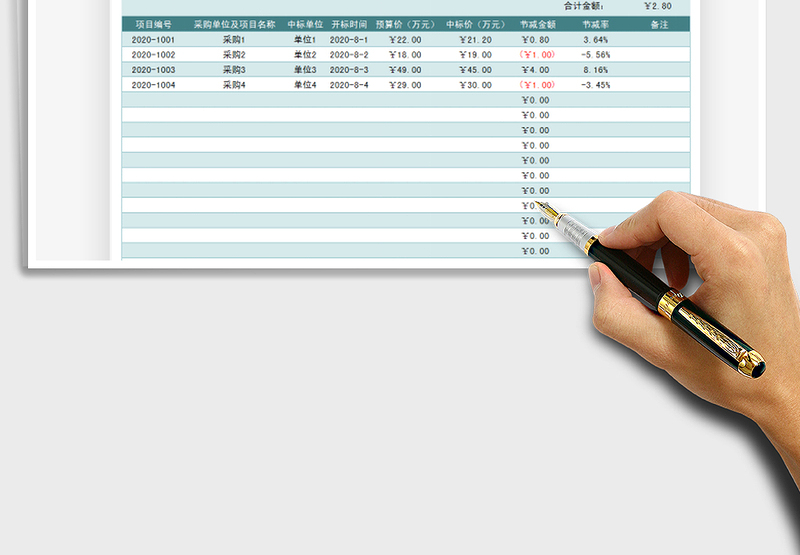Select the savings rate cell -3.45%
The image size is (800, 555).
596,85
